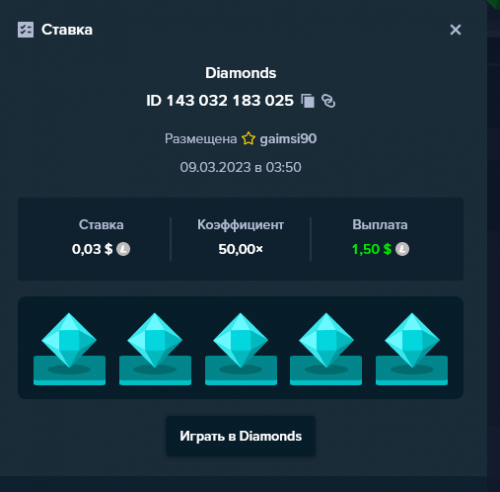
Task: Select the middle diamond tile
Action: (241, 349)
